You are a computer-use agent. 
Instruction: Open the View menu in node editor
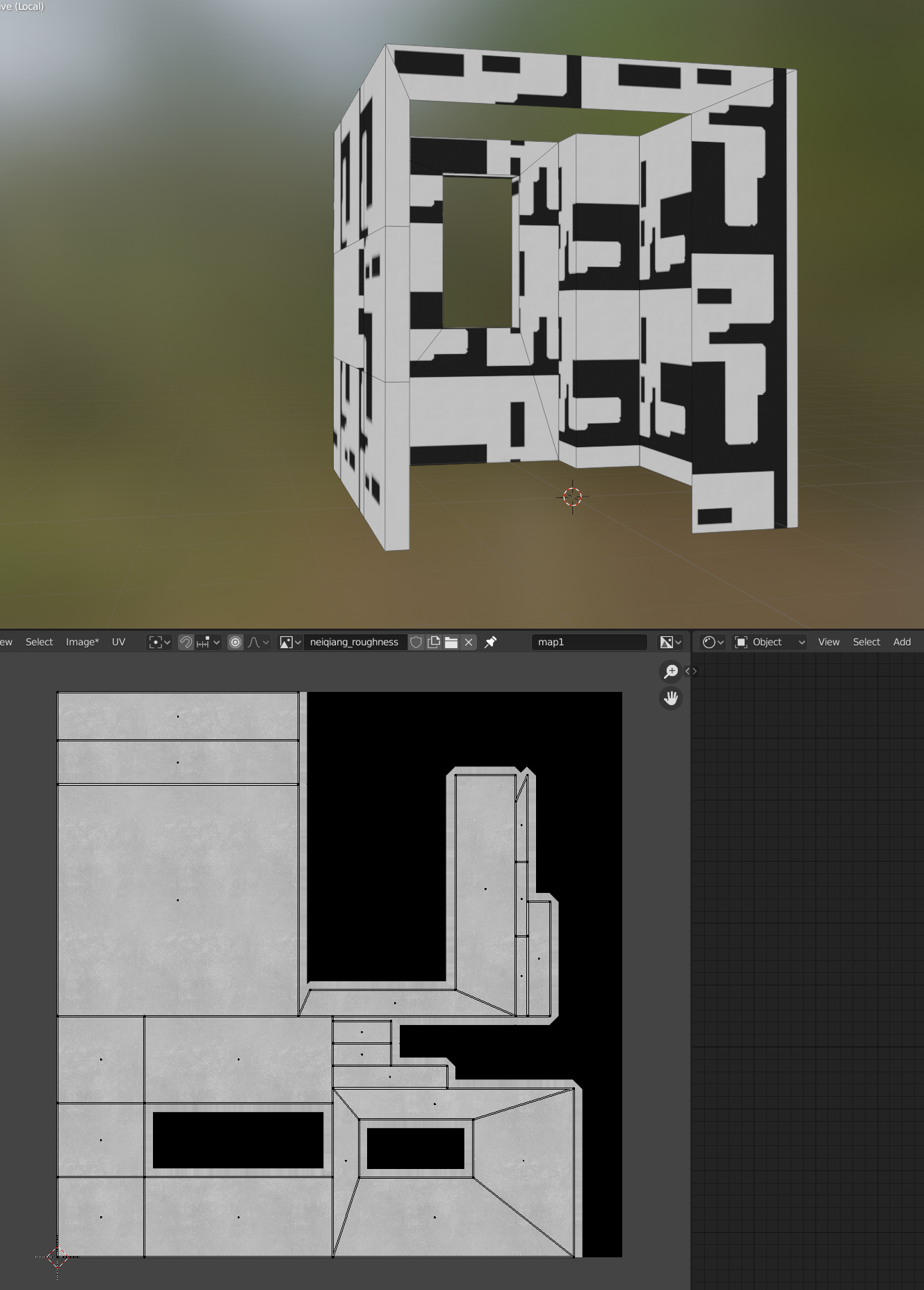pyautogui.click(x=828, y=642)
